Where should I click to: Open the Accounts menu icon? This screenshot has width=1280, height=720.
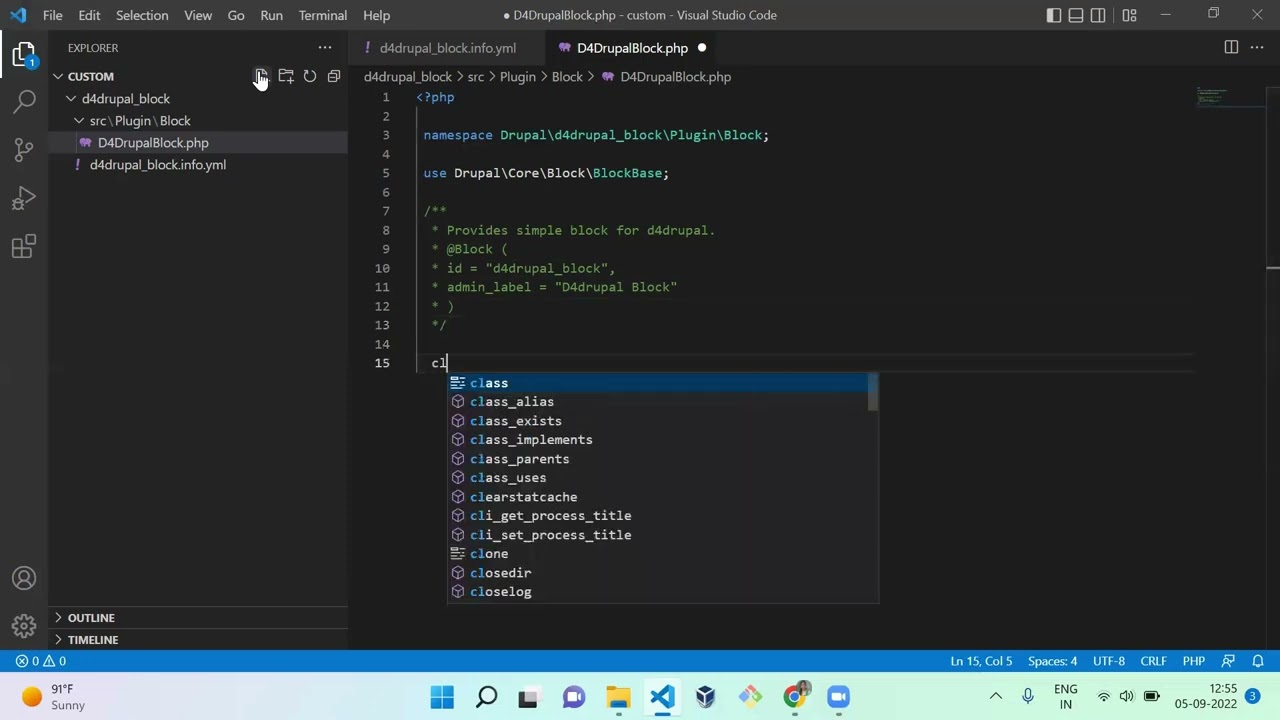point(24,579)
